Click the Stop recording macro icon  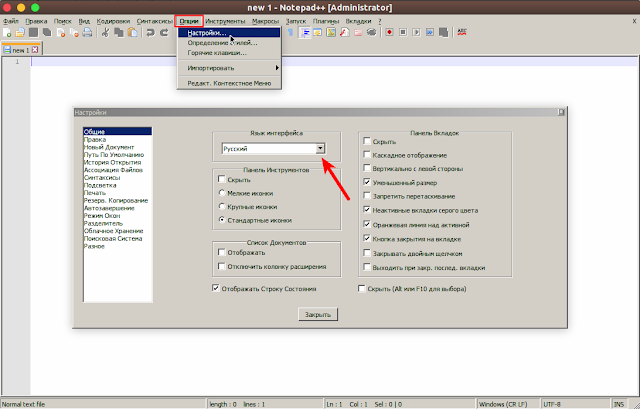click(x=403, y=32)
